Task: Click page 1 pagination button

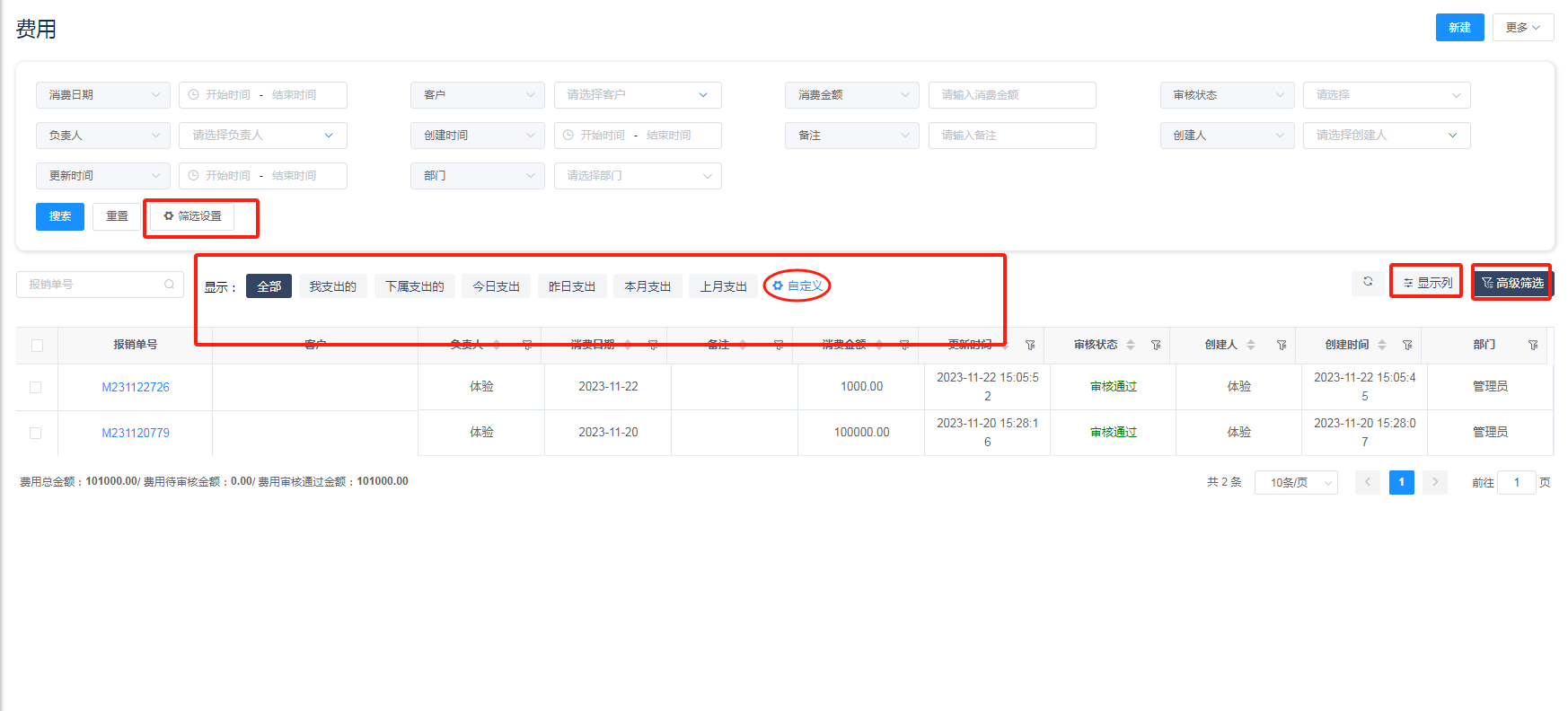Action: [x=1401, y=482]
